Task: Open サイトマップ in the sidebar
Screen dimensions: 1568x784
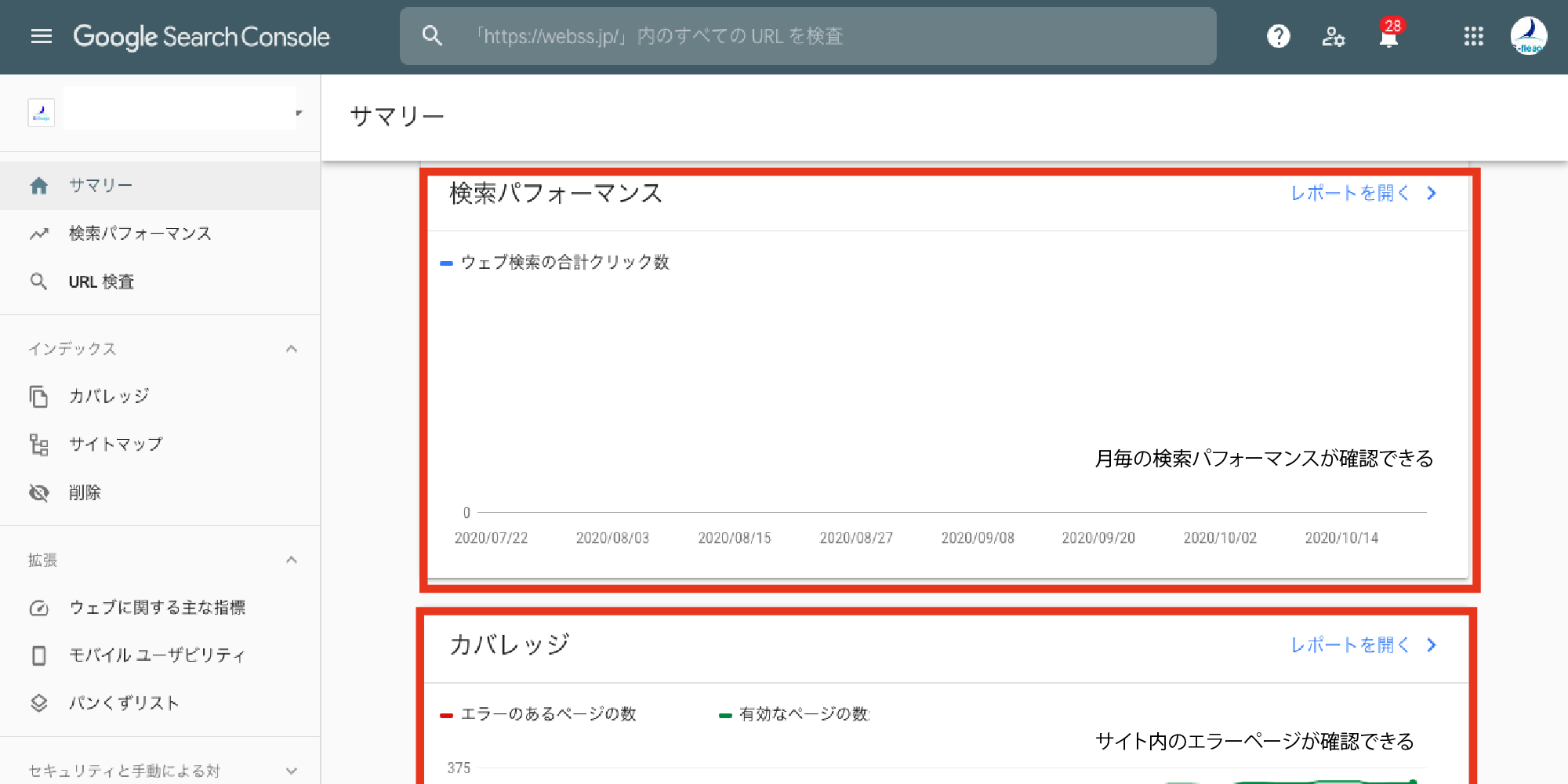Action: tap(160, 445)
